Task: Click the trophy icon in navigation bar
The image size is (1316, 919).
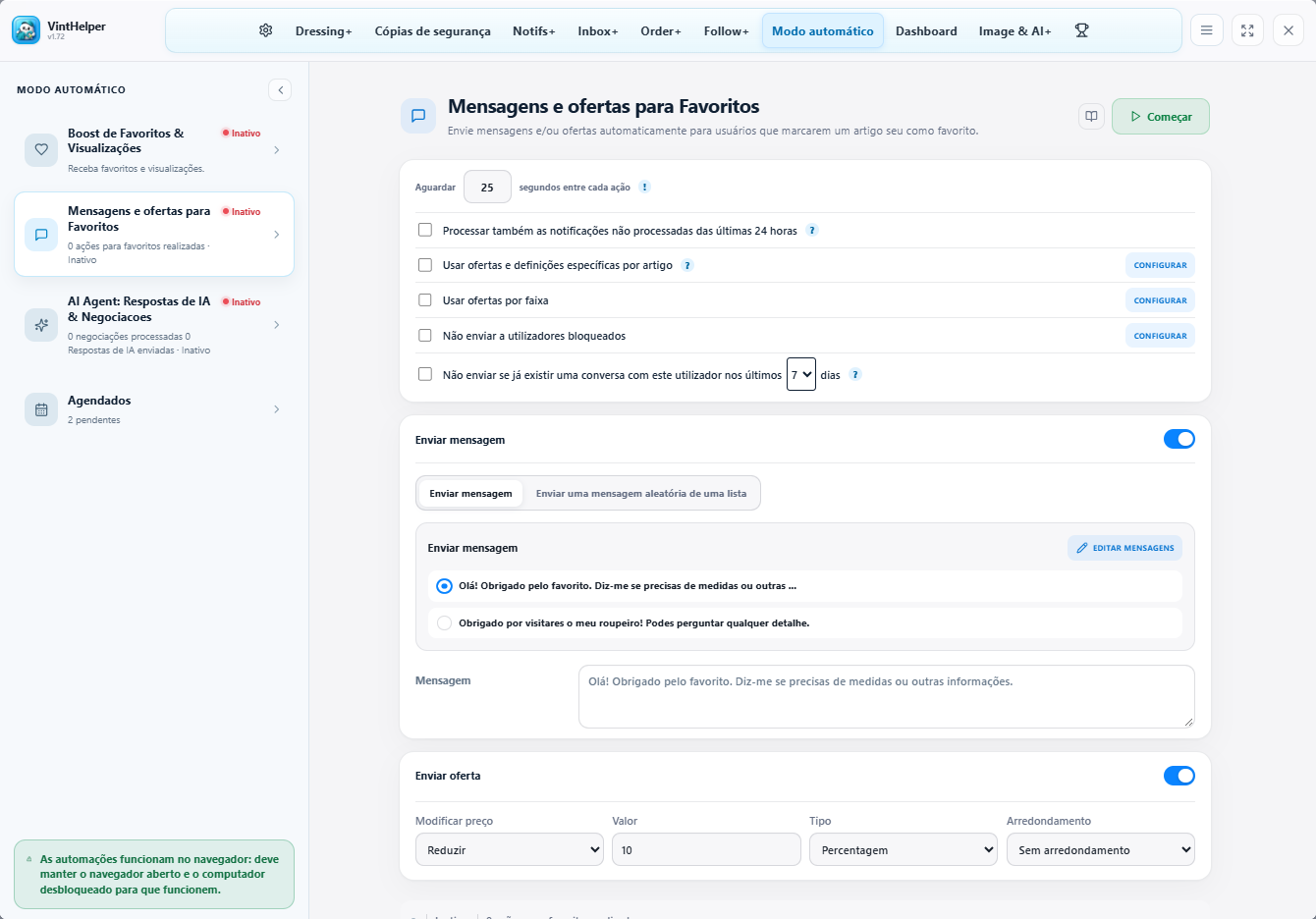Action: pyautogui.click(x=1081, y=30)
